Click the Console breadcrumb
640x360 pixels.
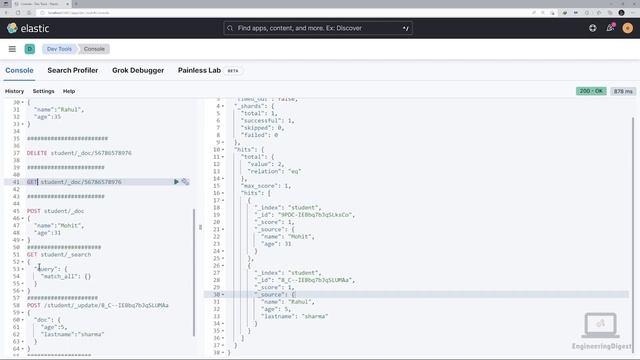coord(94,49)
